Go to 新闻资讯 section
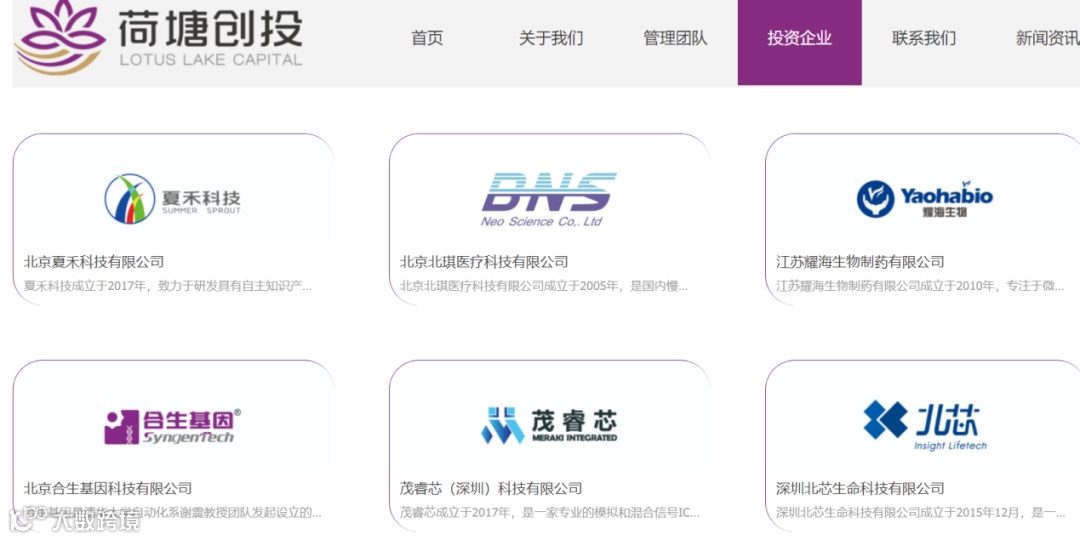The width and height of the screenshot is (1080, 540). [1048, 39]
